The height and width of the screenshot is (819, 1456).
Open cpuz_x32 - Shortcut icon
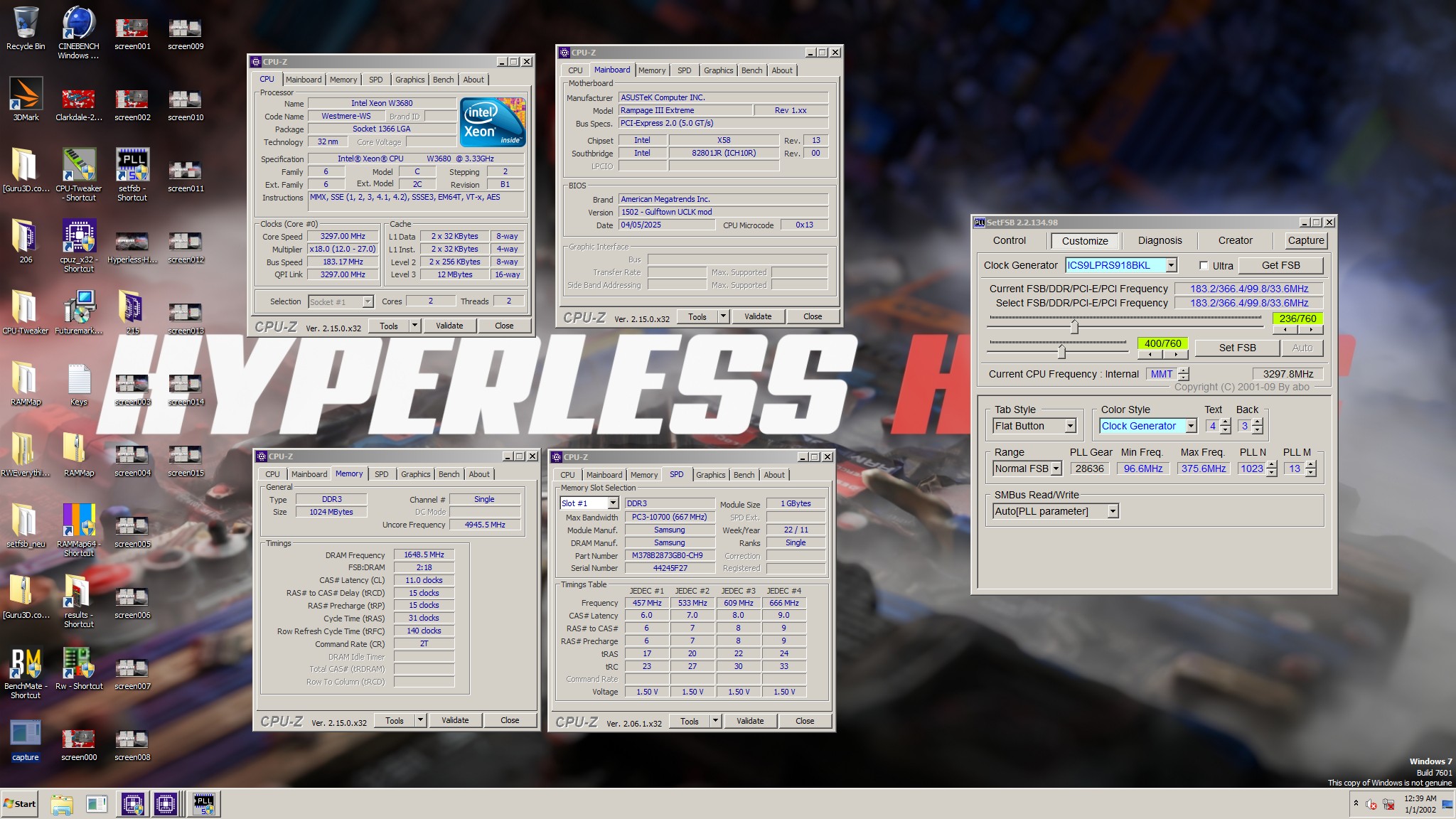(79, 245)
